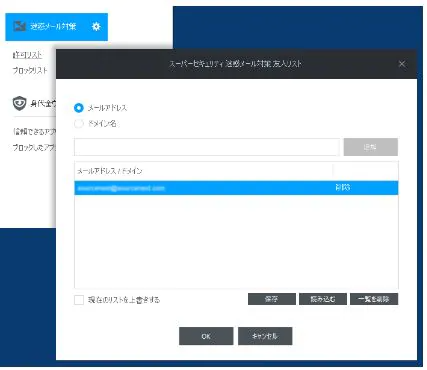
Task: Open the 許可リスト link
Action: [x=27, y=55]
